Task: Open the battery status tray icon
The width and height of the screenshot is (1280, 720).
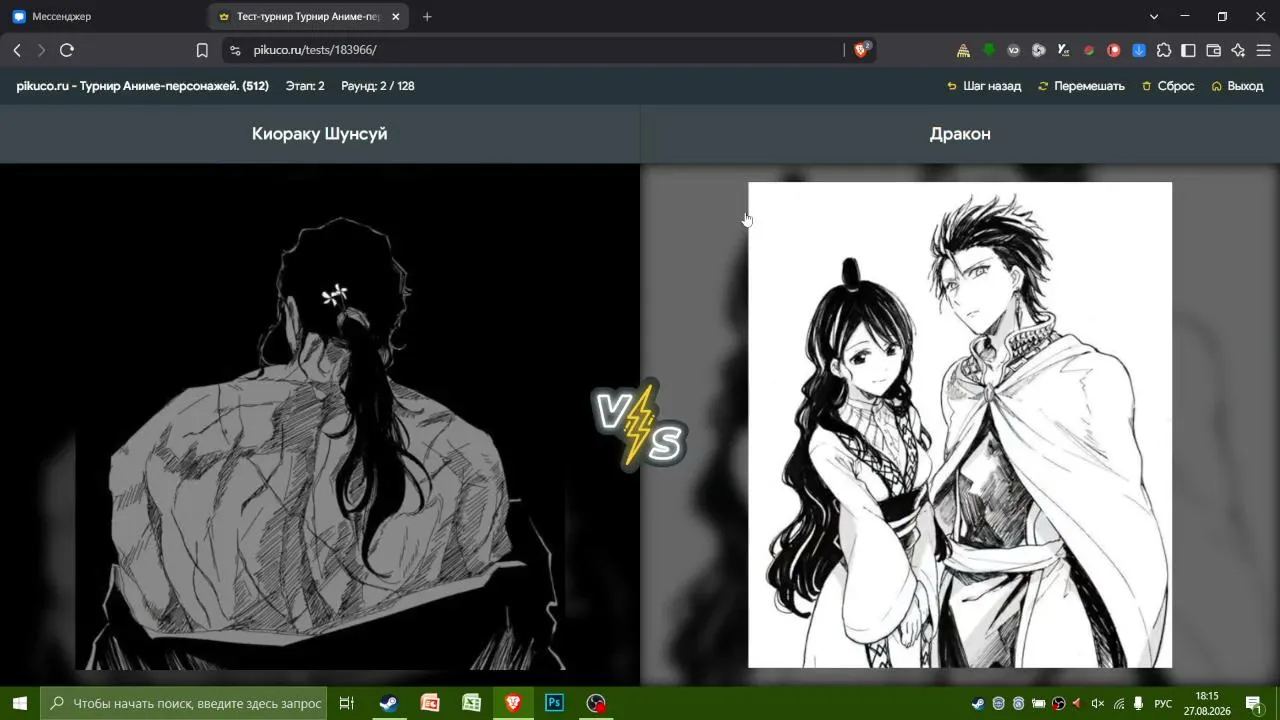Action: pos(1038,704)
